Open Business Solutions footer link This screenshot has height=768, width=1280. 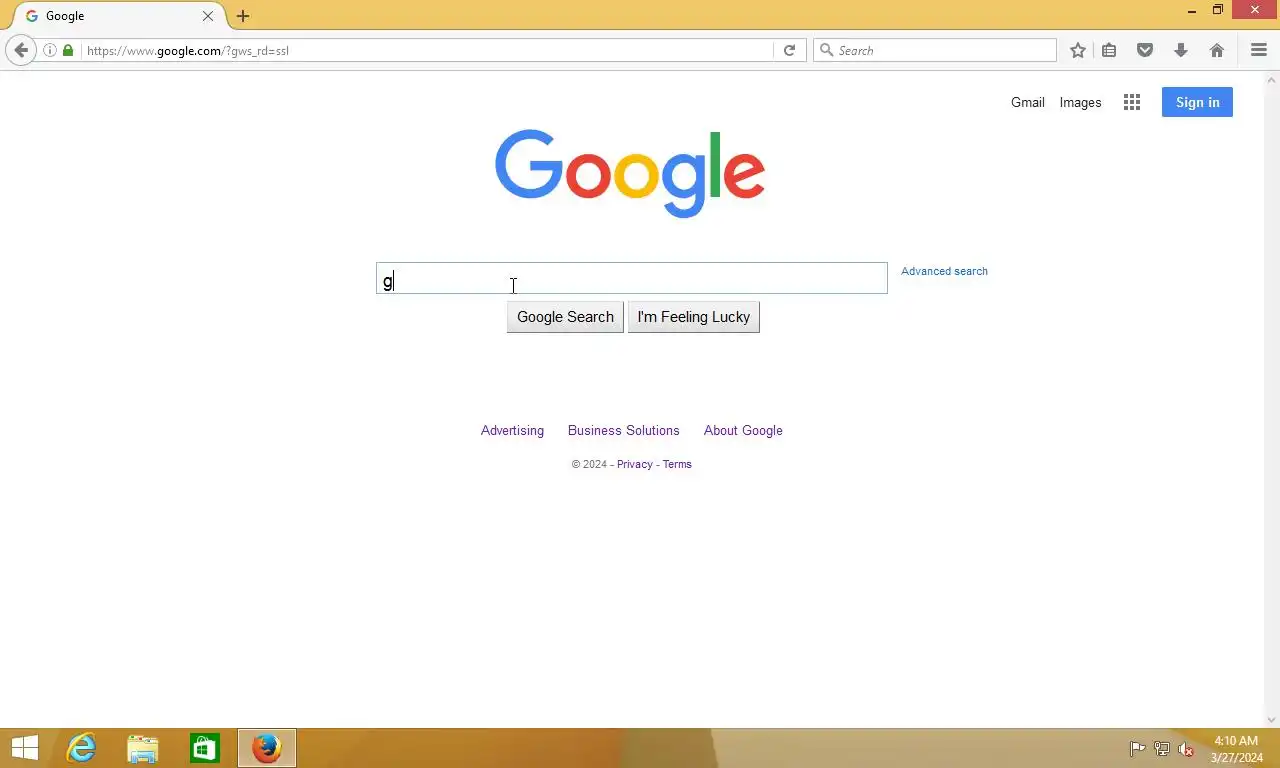point(623,430)
